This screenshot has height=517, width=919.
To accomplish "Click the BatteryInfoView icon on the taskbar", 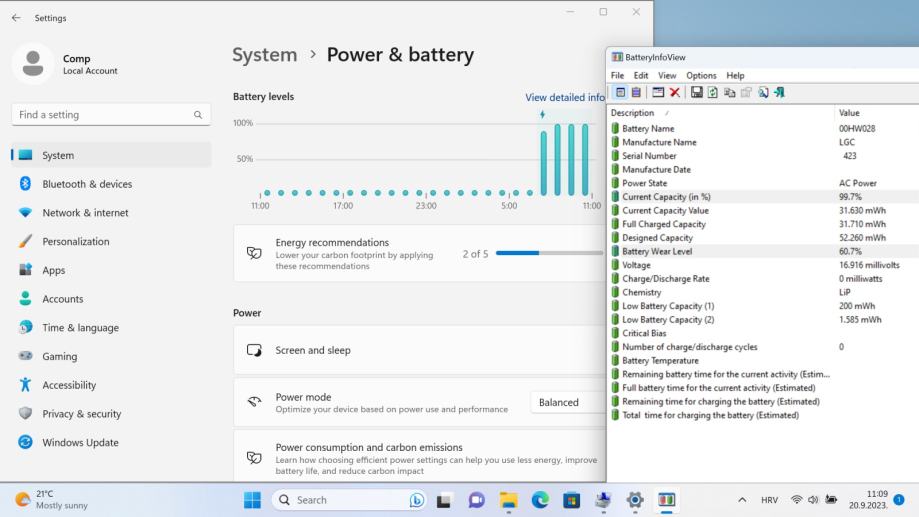I will coord(666,500).
